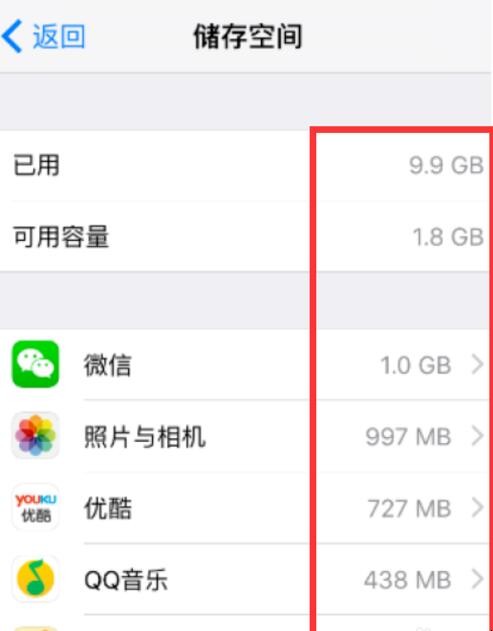Image resolution: width=493 pixels, height=631 pixels.
Task: Open the QQ音乐 storage entry
Action: click(246, 579)
